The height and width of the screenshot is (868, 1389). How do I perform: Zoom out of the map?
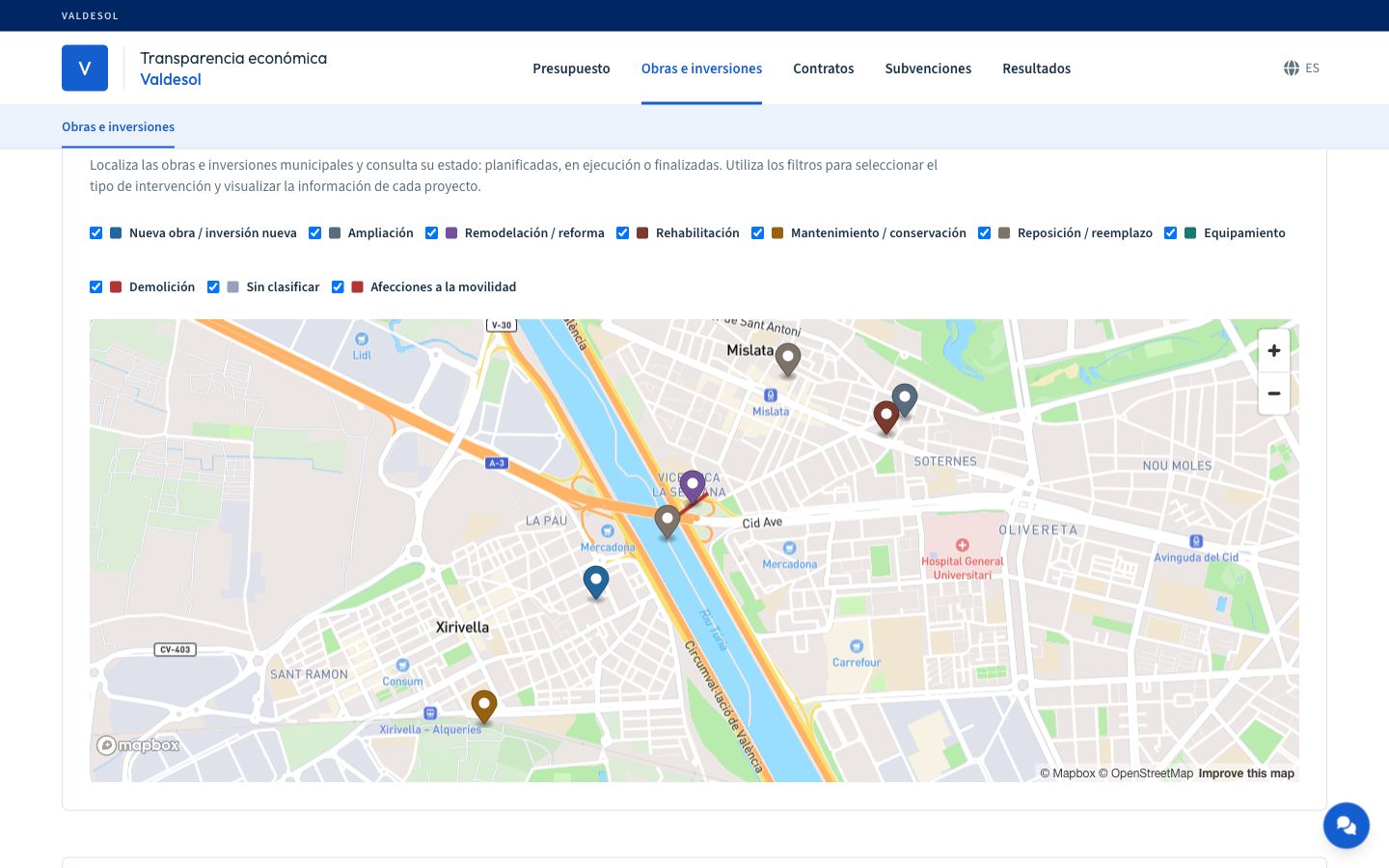[x=1274, y=393]
